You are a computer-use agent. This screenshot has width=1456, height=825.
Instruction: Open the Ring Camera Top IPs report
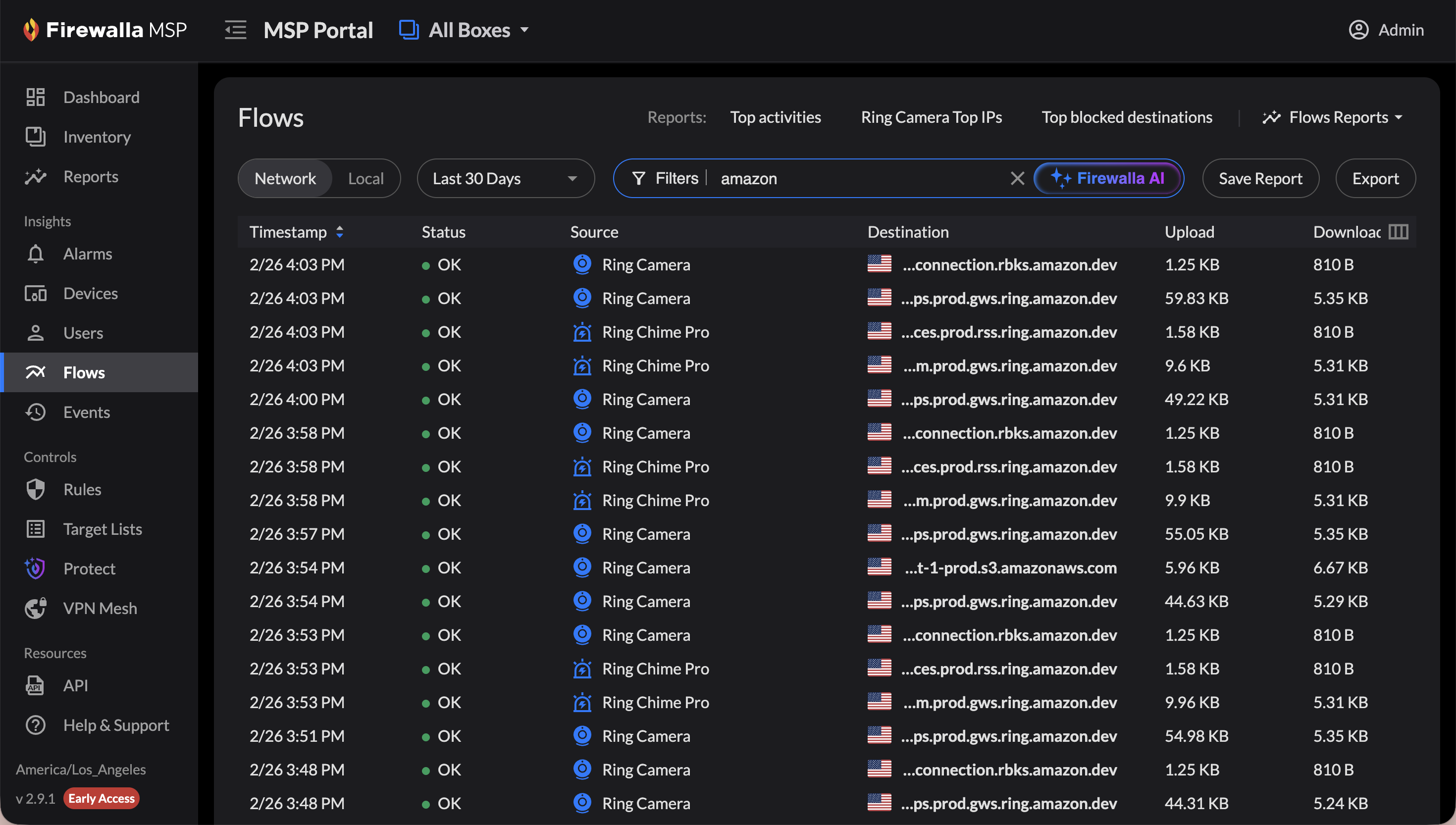(x=931, y=117)
